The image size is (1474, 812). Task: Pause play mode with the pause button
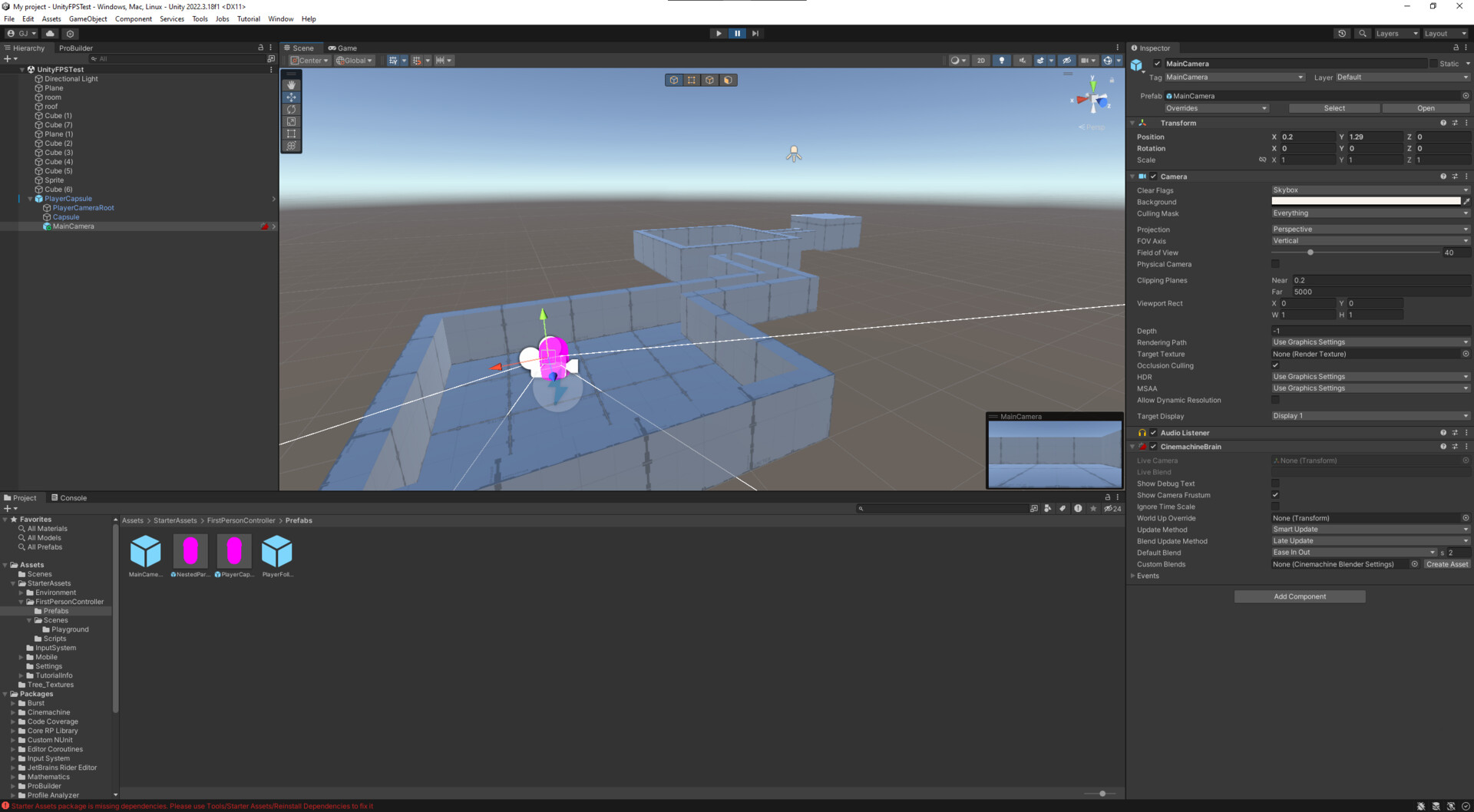coord(737,33)
